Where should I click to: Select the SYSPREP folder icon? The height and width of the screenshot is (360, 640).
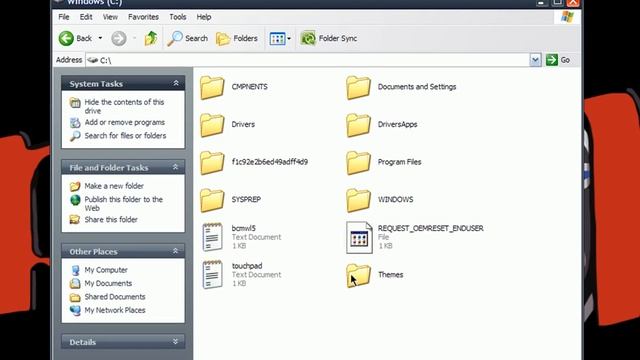pos(212,200)
